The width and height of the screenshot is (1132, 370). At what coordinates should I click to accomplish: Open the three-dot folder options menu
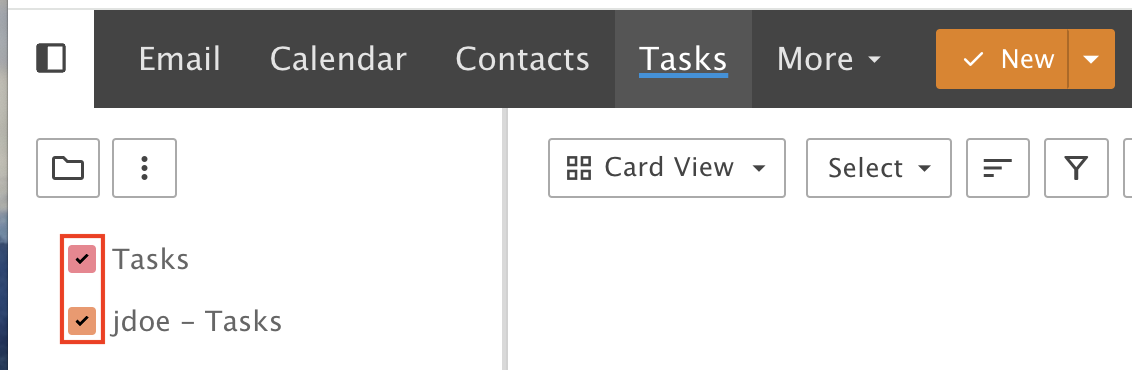coord(144,168)
